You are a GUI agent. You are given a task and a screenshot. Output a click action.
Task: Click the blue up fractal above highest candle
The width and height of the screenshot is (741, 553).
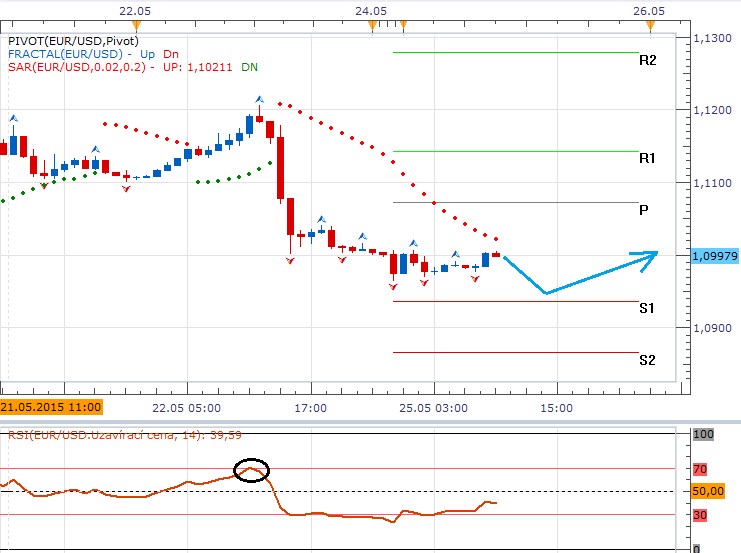(x=259, y=100)
